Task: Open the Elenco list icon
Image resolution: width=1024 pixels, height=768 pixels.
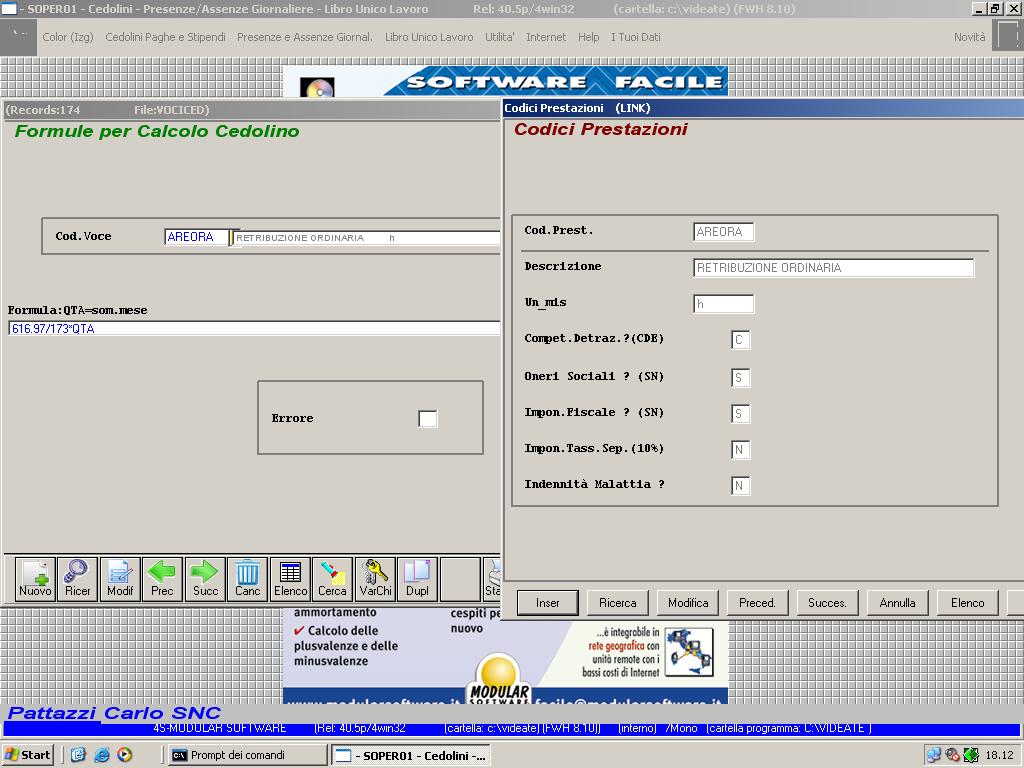Action: coord(290,579)
